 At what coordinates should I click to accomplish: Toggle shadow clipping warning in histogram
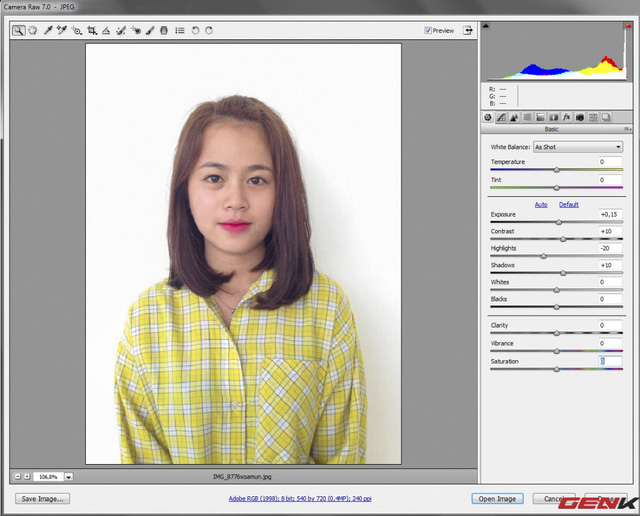coord(486,26)
